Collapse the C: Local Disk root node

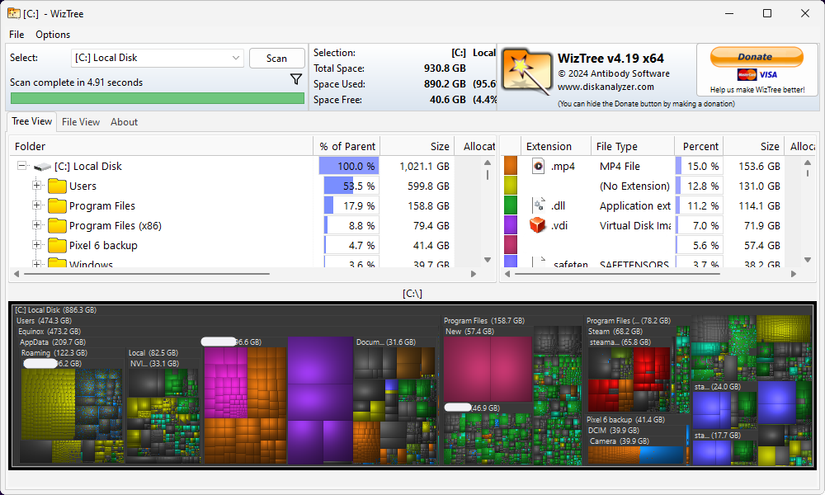[22, 167]
